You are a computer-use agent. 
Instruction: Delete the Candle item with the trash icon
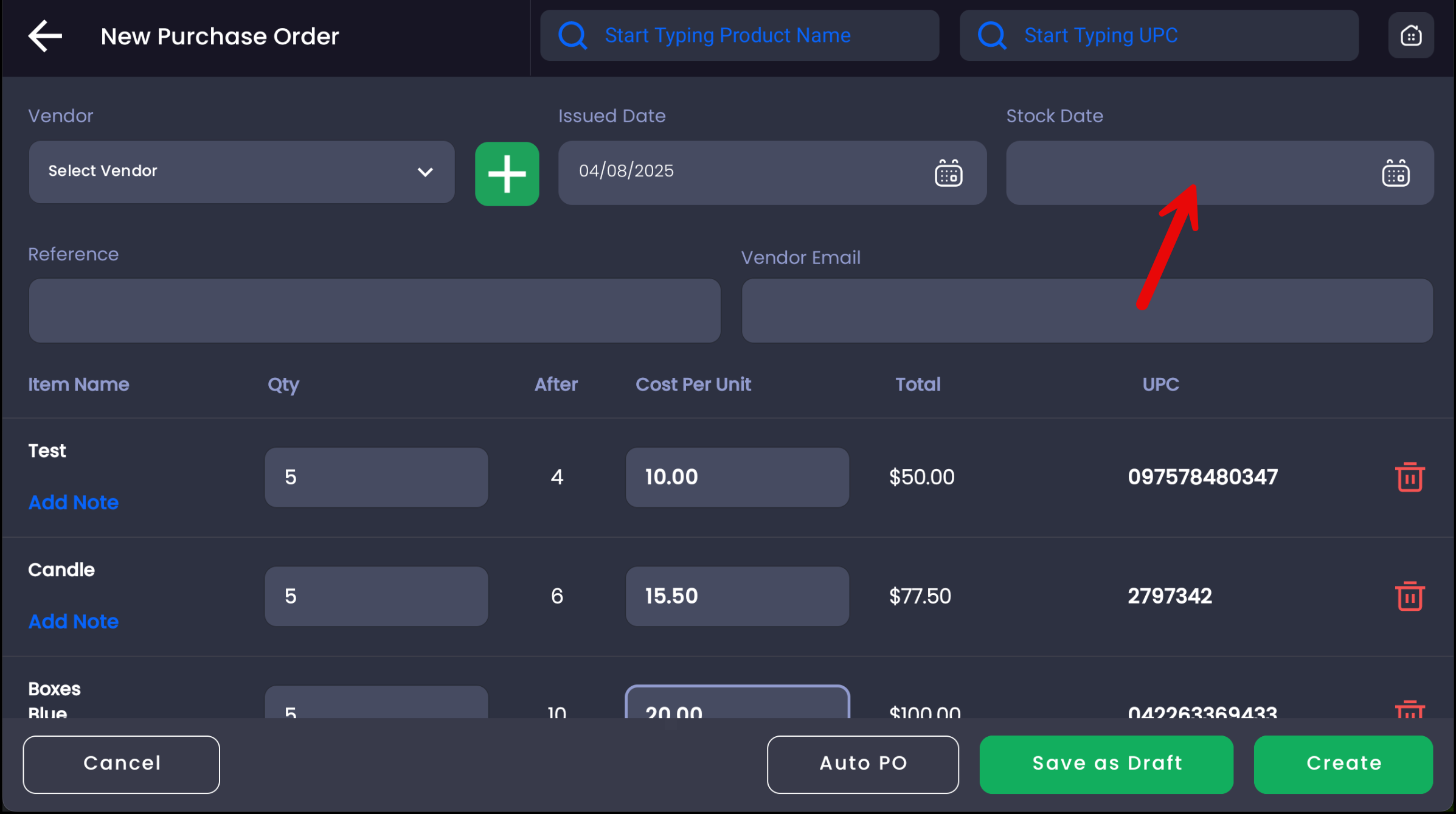(1409, 596)
